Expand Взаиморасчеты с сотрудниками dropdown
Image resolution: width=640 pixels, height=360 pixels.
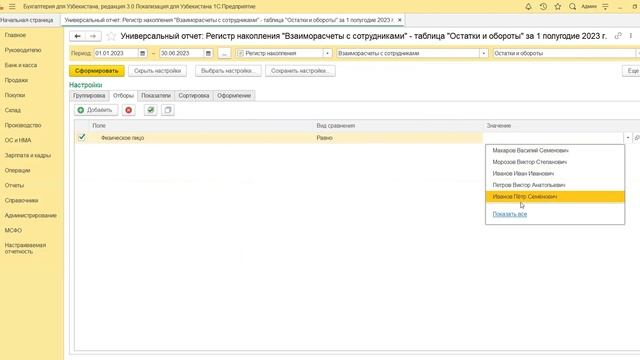484,53
